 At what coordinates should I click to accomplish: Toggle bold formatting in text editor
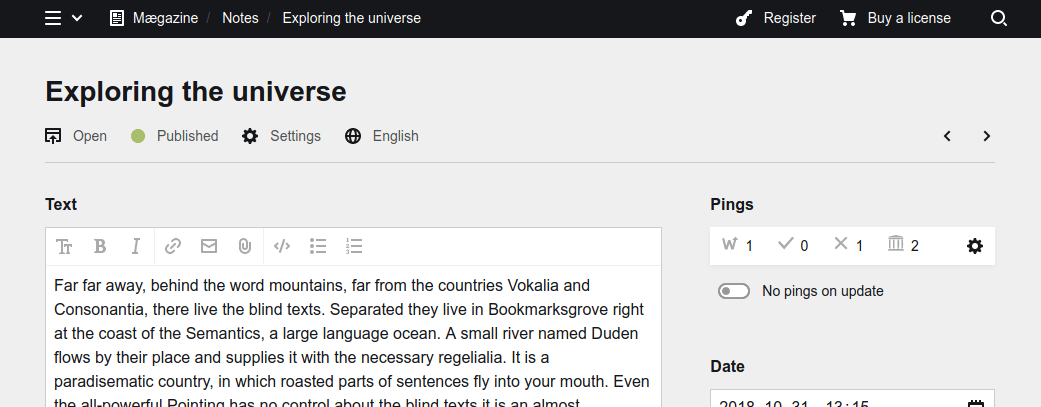100,246
